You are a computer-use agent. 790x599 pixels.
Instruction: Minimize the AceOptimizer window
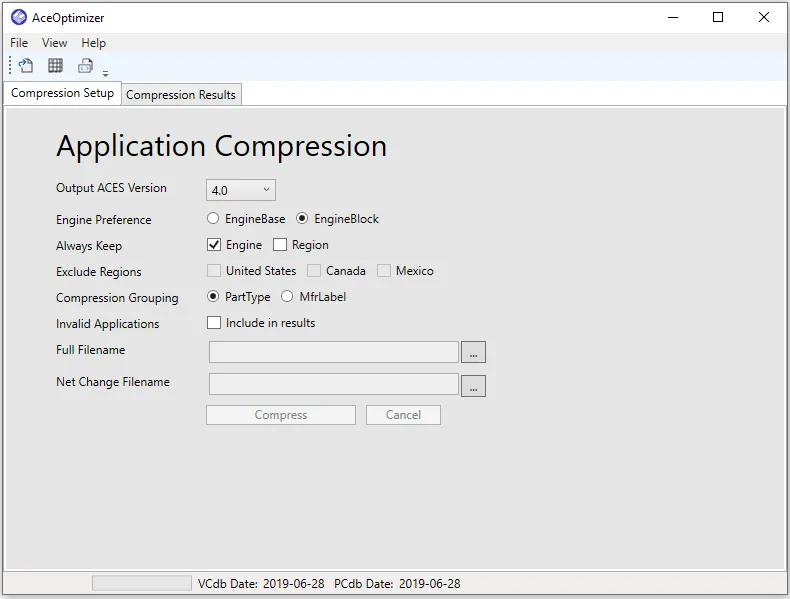coord(673,17)
